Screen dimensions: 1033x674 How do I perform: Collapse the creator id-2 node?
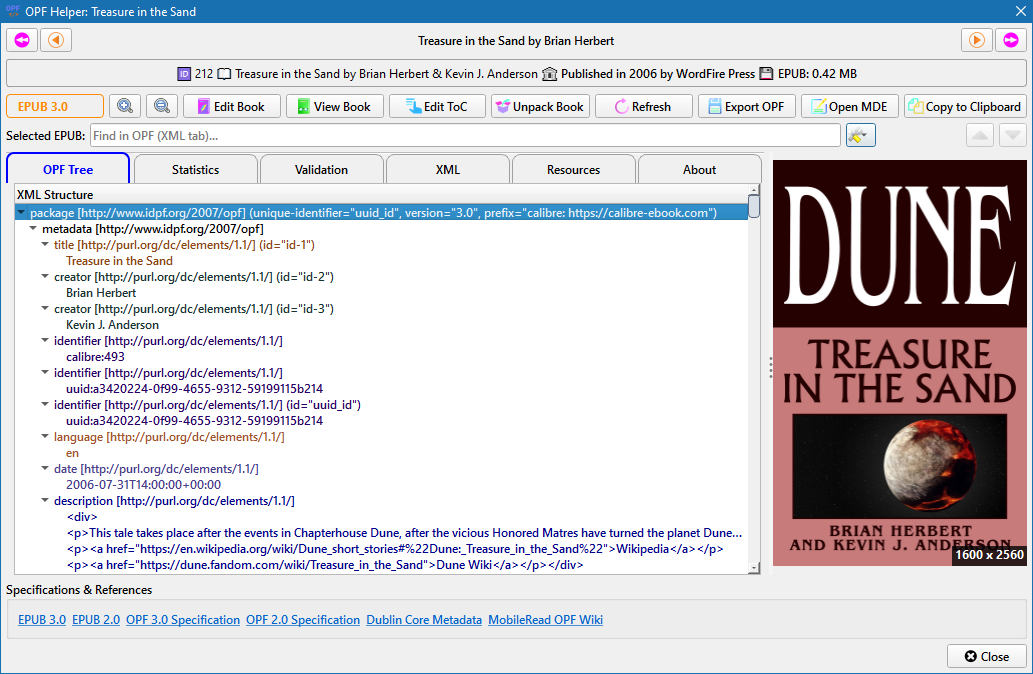click(x=45, y=277)
